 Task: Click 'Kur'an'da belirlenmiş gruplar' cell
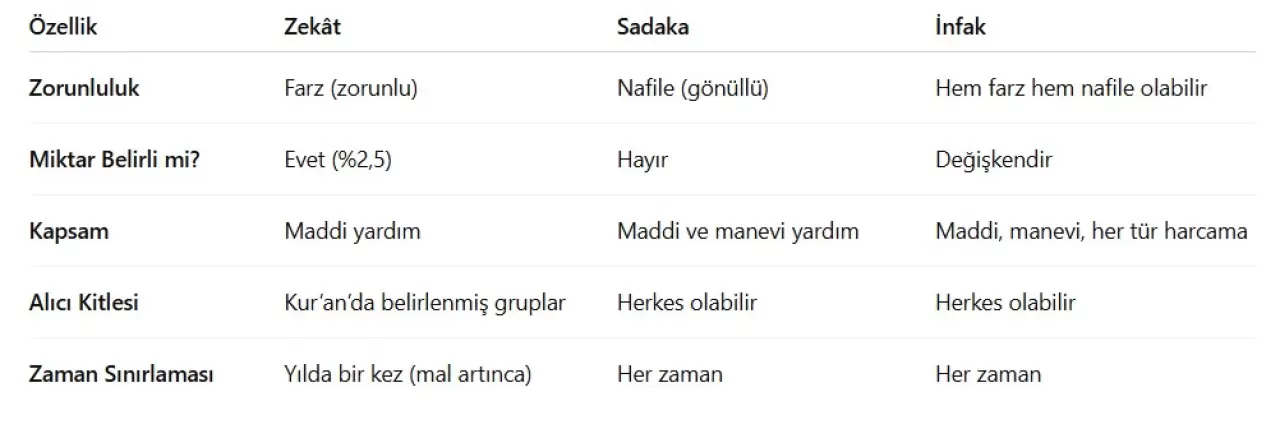coord(425,302)
